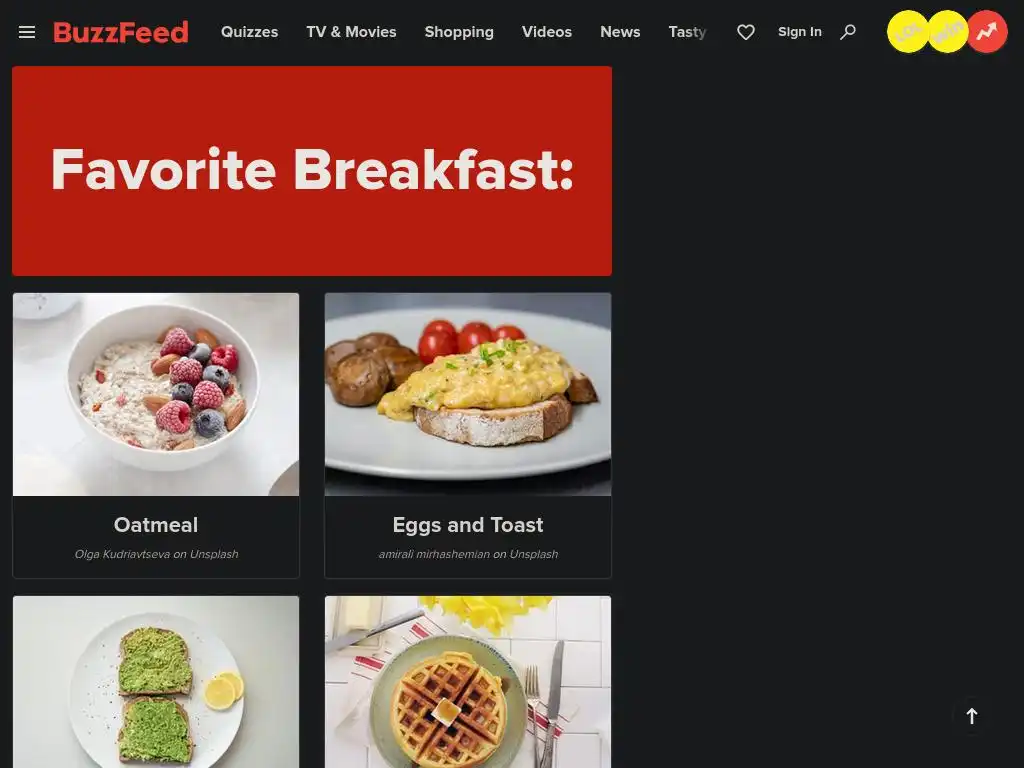Select the waffle photo answer
The image size is (1024, 768).
(x=468, y=682)
